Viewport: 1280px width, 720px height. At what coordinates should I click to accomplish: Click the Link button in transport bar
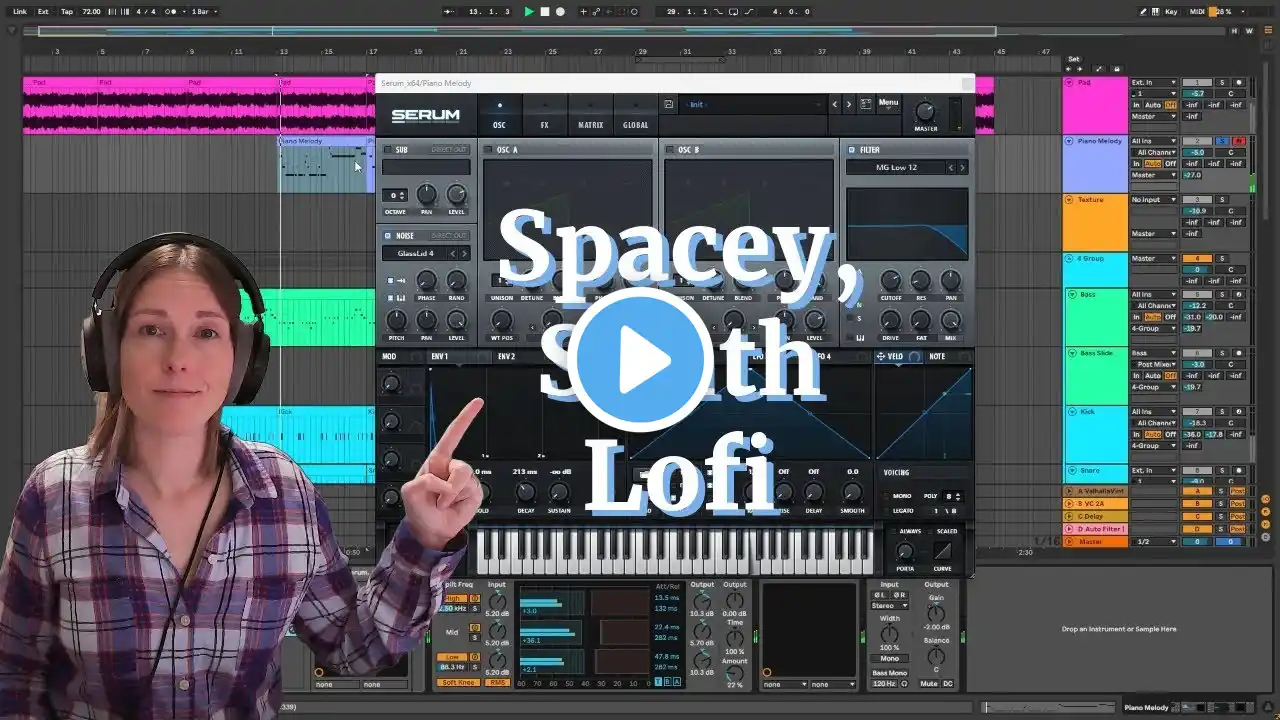pyautogui.click(x=20, y=12)
